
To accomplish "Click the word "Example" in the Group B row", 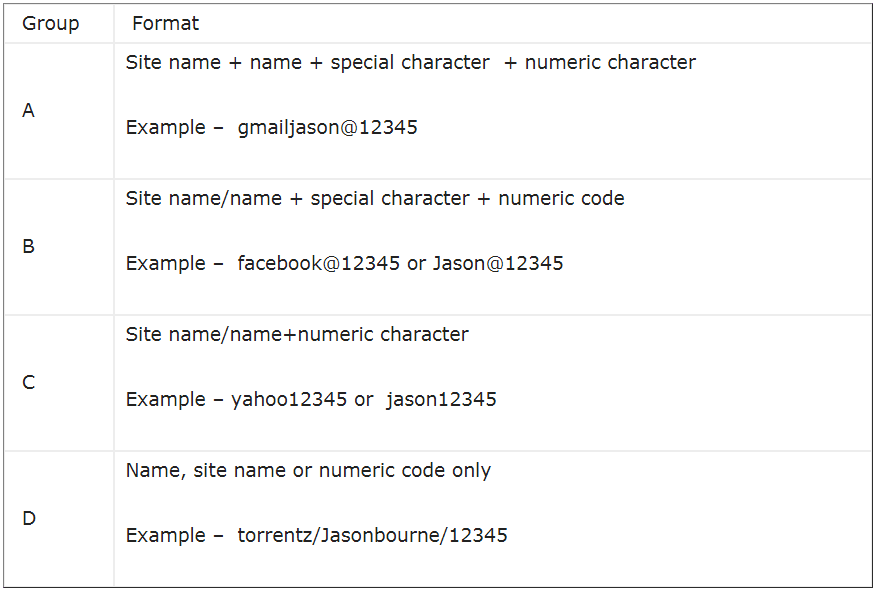I will pos(165,264).
